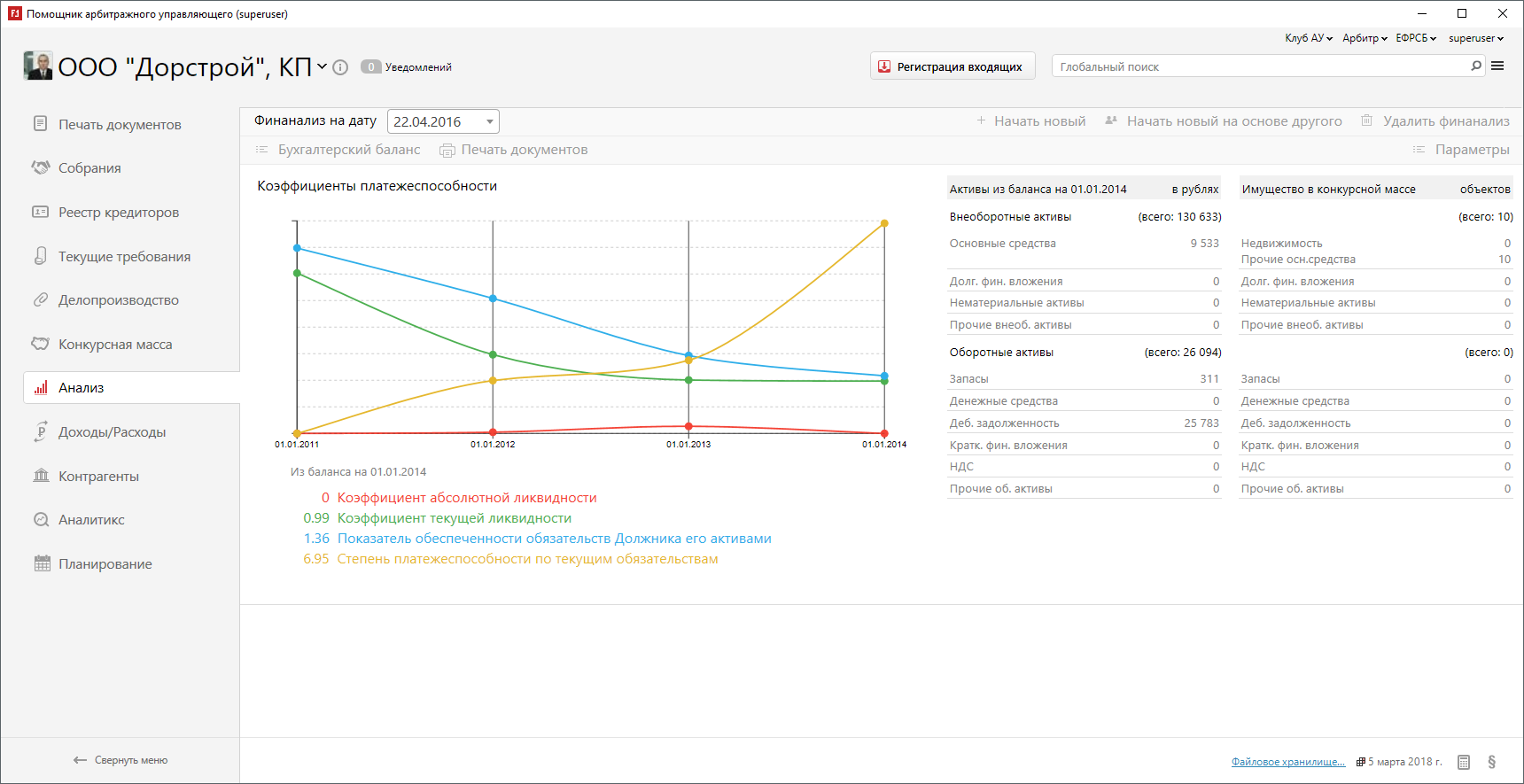1524x784 pixels.
Task: Open Контрагенты in the sidebar
Action: tap(98, 477)
